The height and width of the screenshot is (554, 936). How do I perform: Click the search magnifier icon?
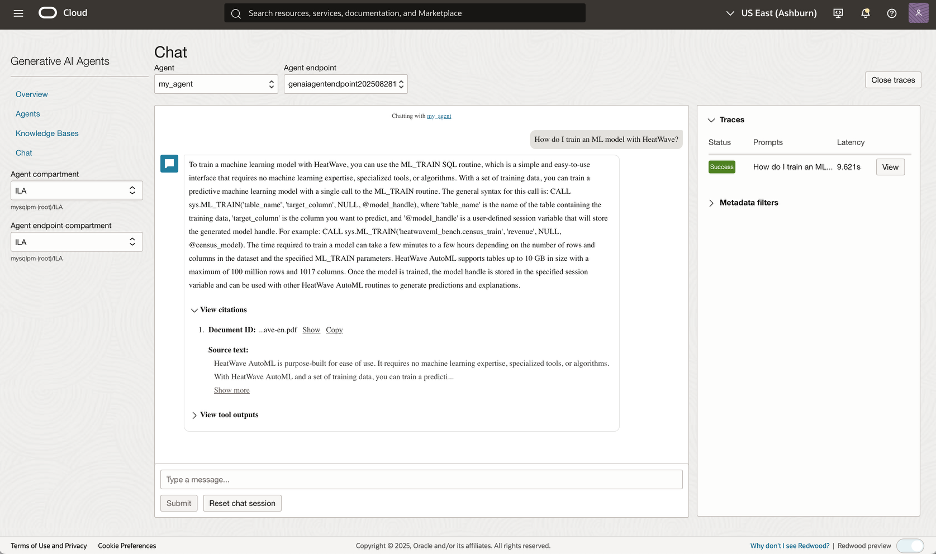[x=236, y=13]
